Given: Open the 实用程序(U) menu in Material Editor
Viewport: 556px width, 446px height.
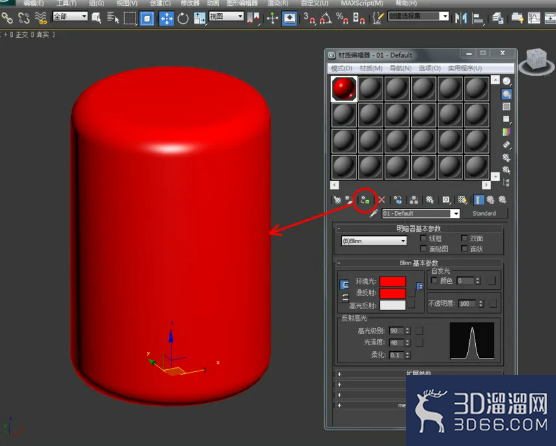Looking at the screenshot, I should pos(465,68).
